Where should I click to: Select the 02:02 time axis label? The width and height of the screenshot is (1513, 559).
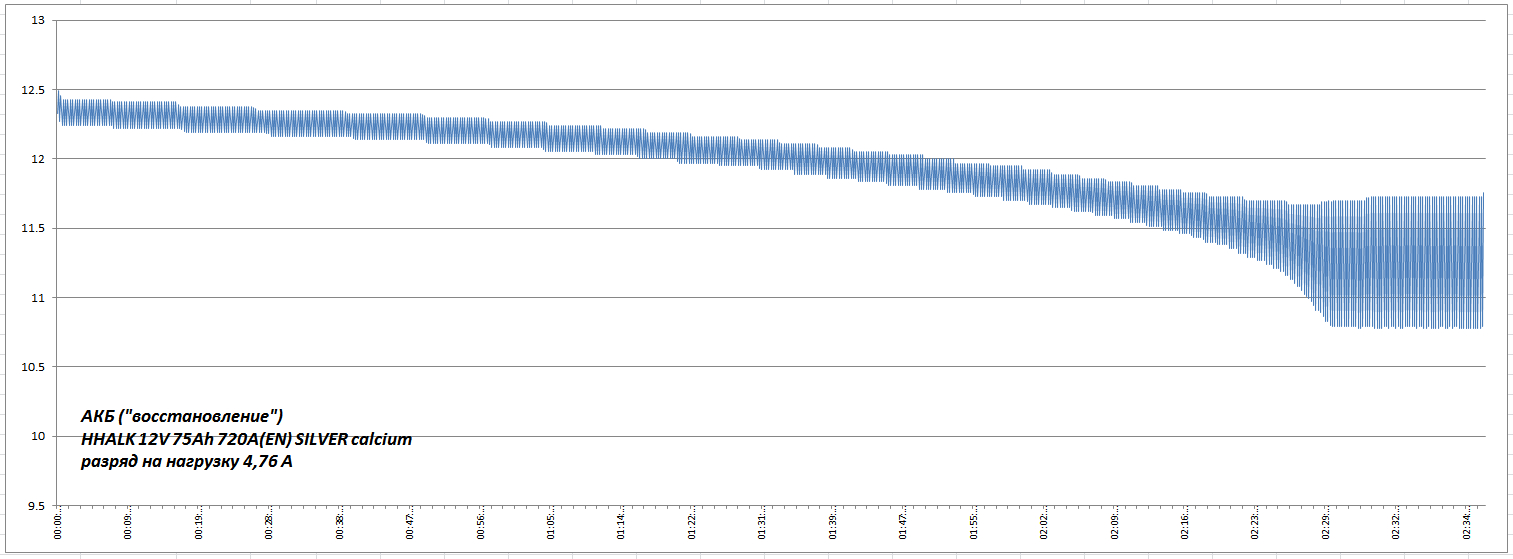[x=1045, y=527]
